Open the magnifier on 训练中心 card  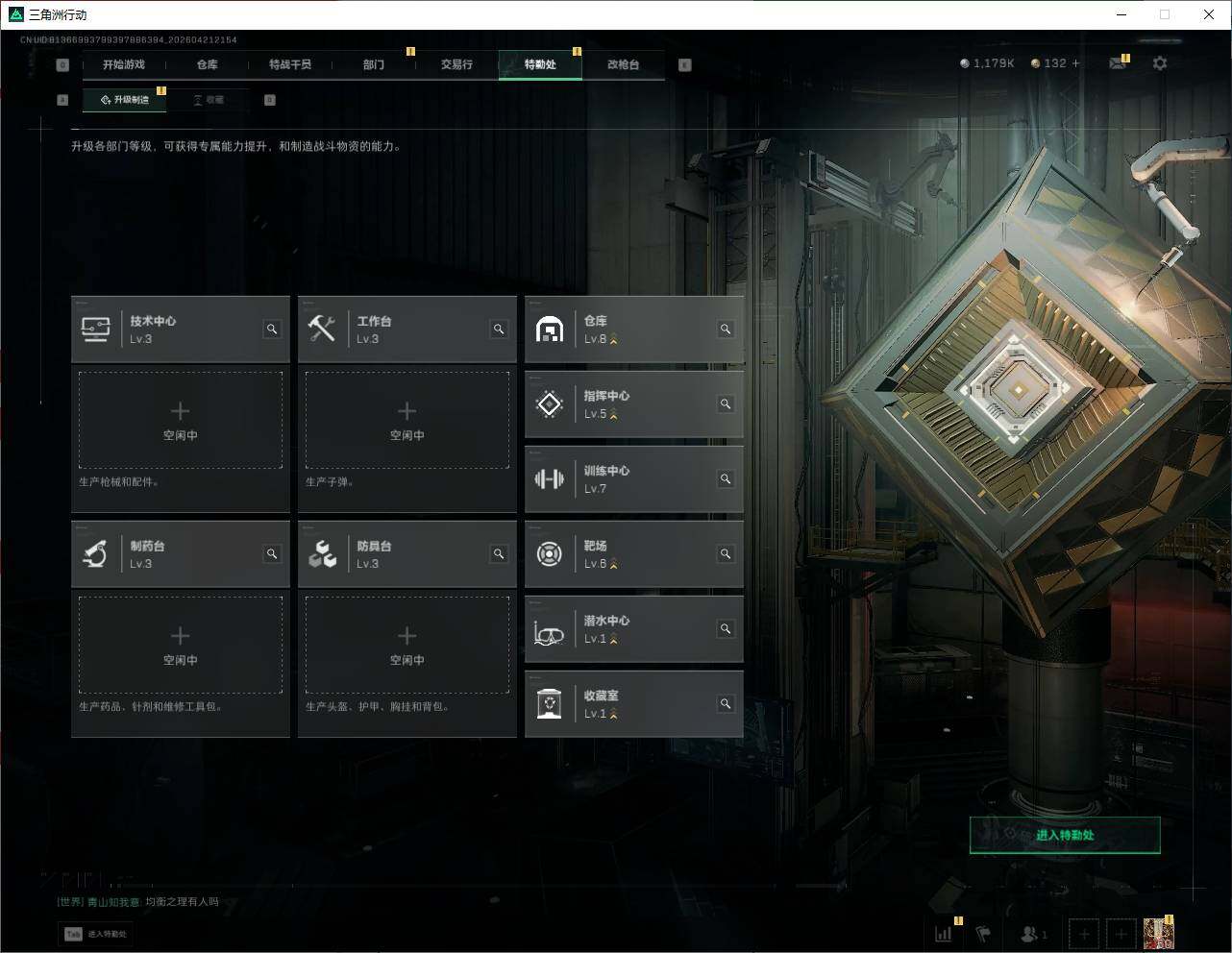point(726,479)
